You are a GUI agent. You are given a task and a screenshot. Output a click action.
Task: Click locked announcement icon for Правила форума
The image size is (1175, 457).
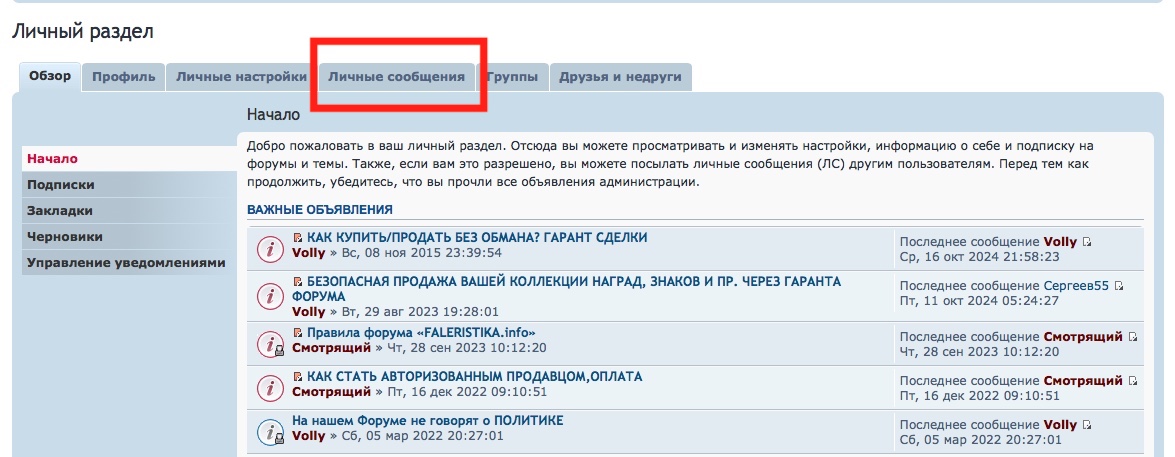pos(270,345)
